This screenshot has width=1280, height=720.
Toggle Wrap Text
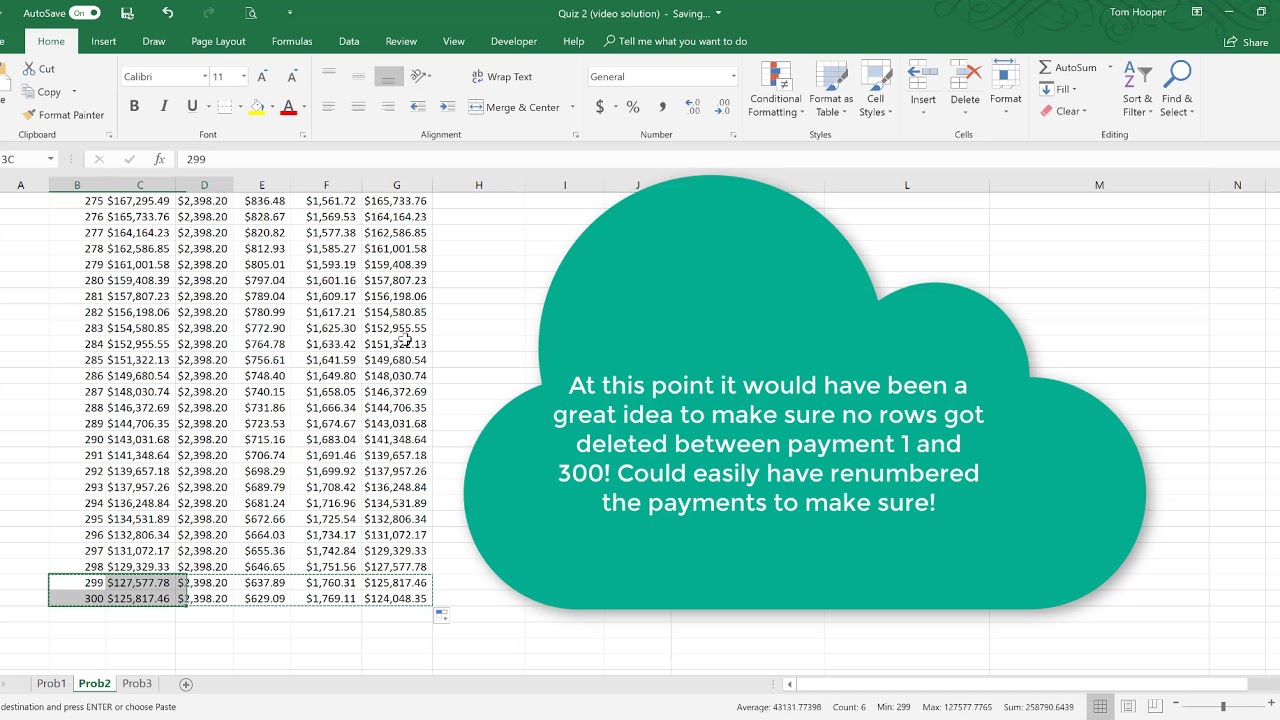click(x=501, y=77)
